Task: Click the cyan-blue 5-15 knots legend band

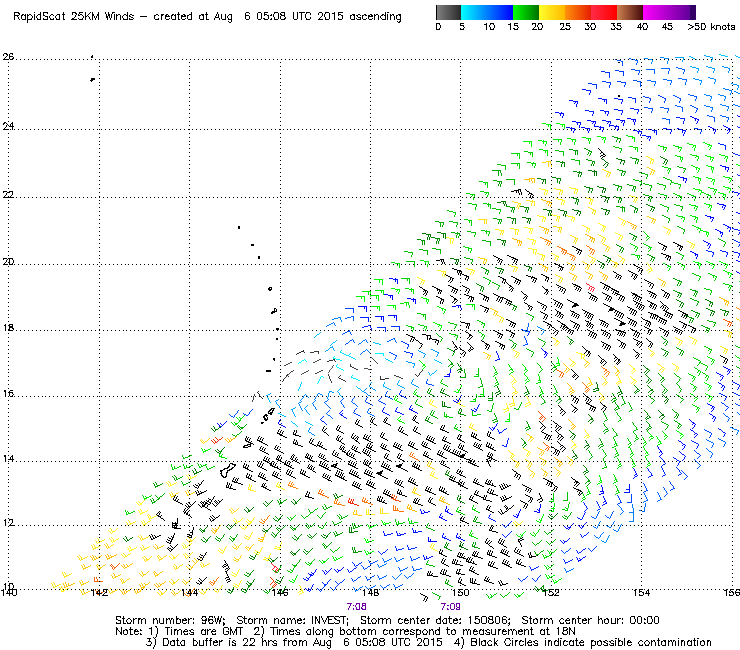Action: 487,12
